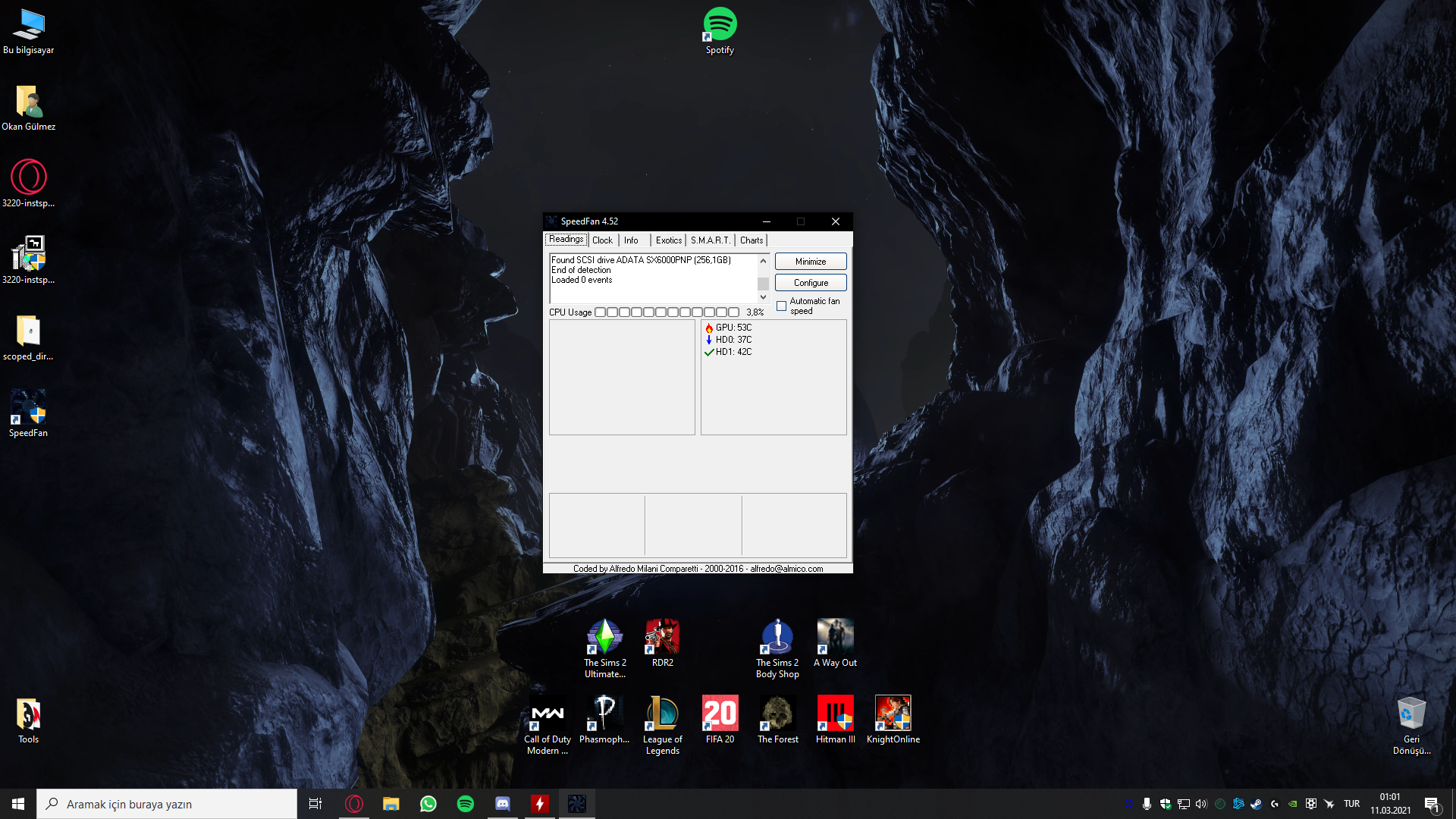Click the Steam tray icon
The image size is (1456, 819).
(x=1257, y=804)
